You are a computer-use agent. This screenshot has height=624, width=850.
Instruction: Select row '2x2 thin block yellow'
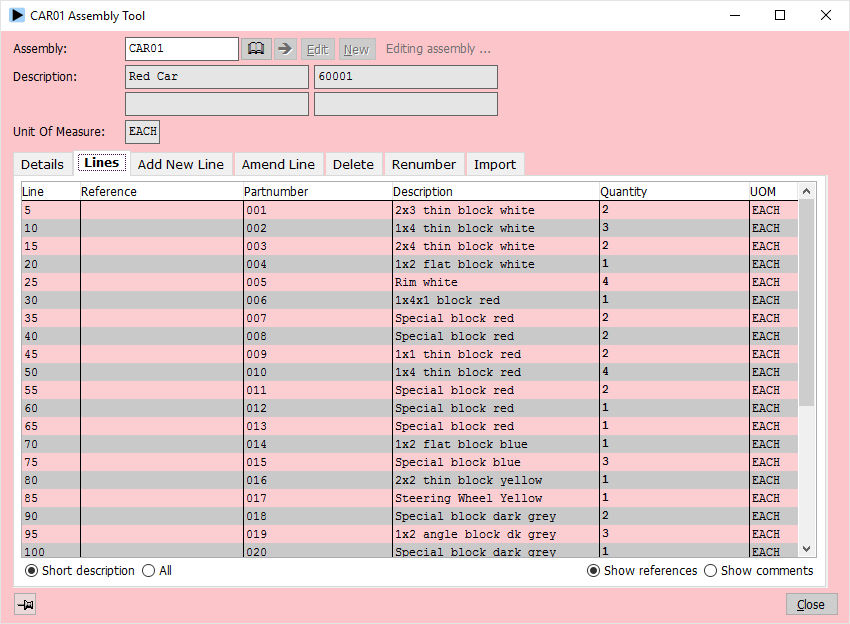point(410,480)
